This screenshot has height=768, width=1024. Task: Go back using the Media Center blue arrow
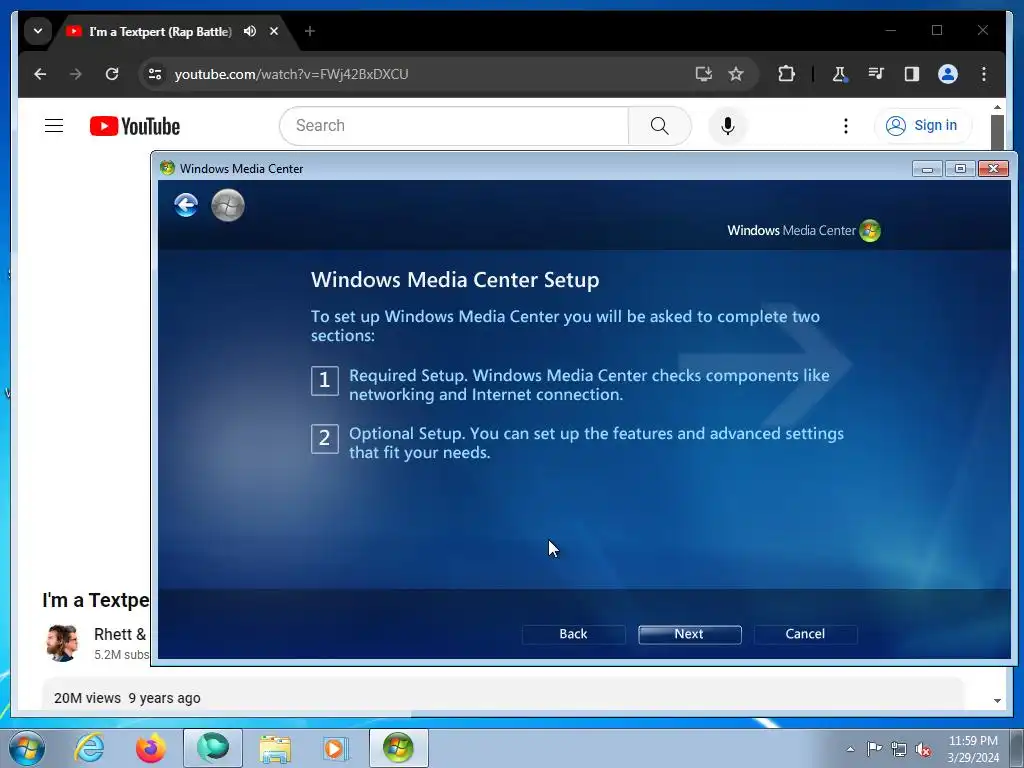click(186, 205)
